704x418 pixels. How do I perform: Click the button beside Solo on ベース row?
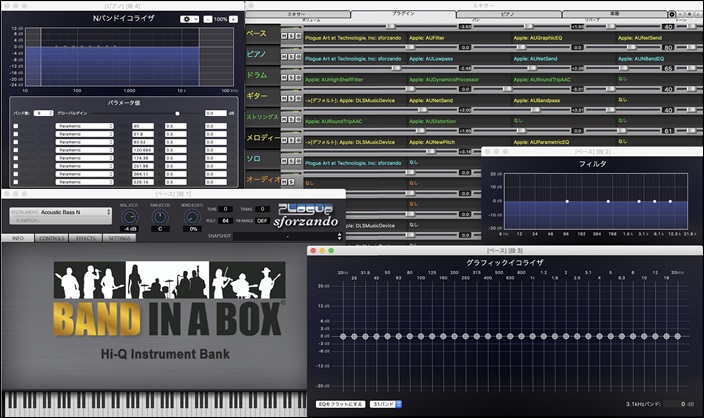point(298,36)
